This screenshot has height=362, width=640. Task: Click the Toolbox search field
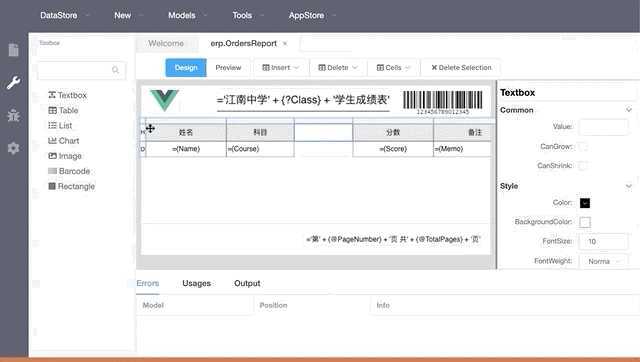point(82,70)
